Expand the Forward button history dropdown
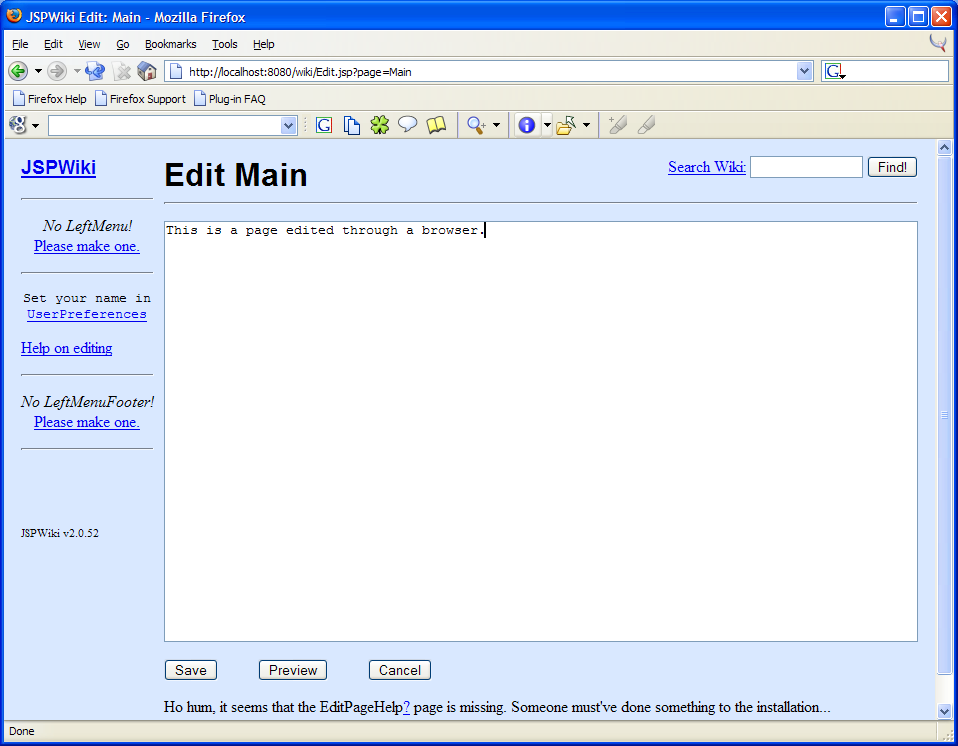The height and width of the screenshot is (746, 958). [77, 71]
